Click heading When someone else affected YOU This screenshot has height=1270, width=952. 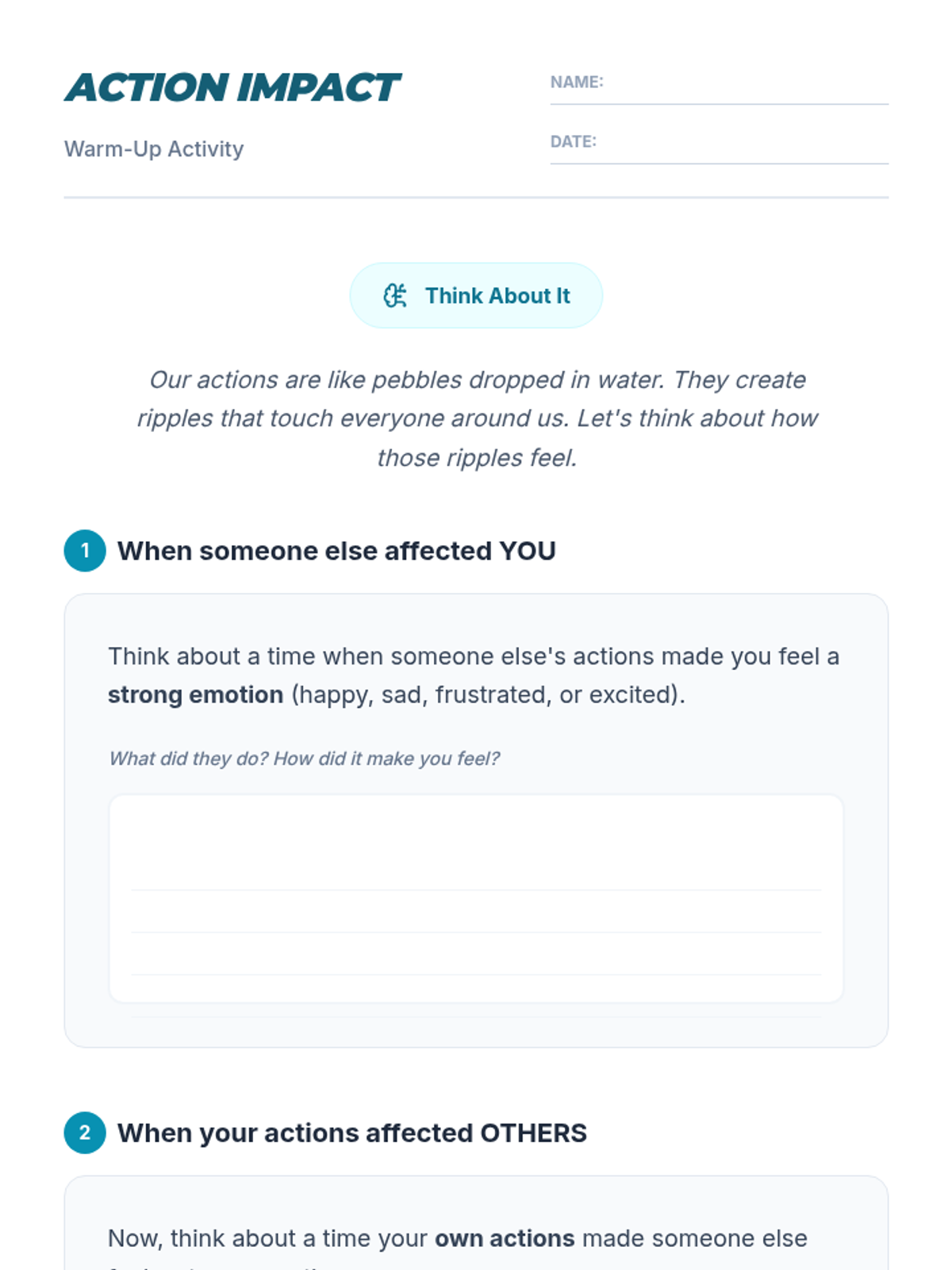point(336,551)
